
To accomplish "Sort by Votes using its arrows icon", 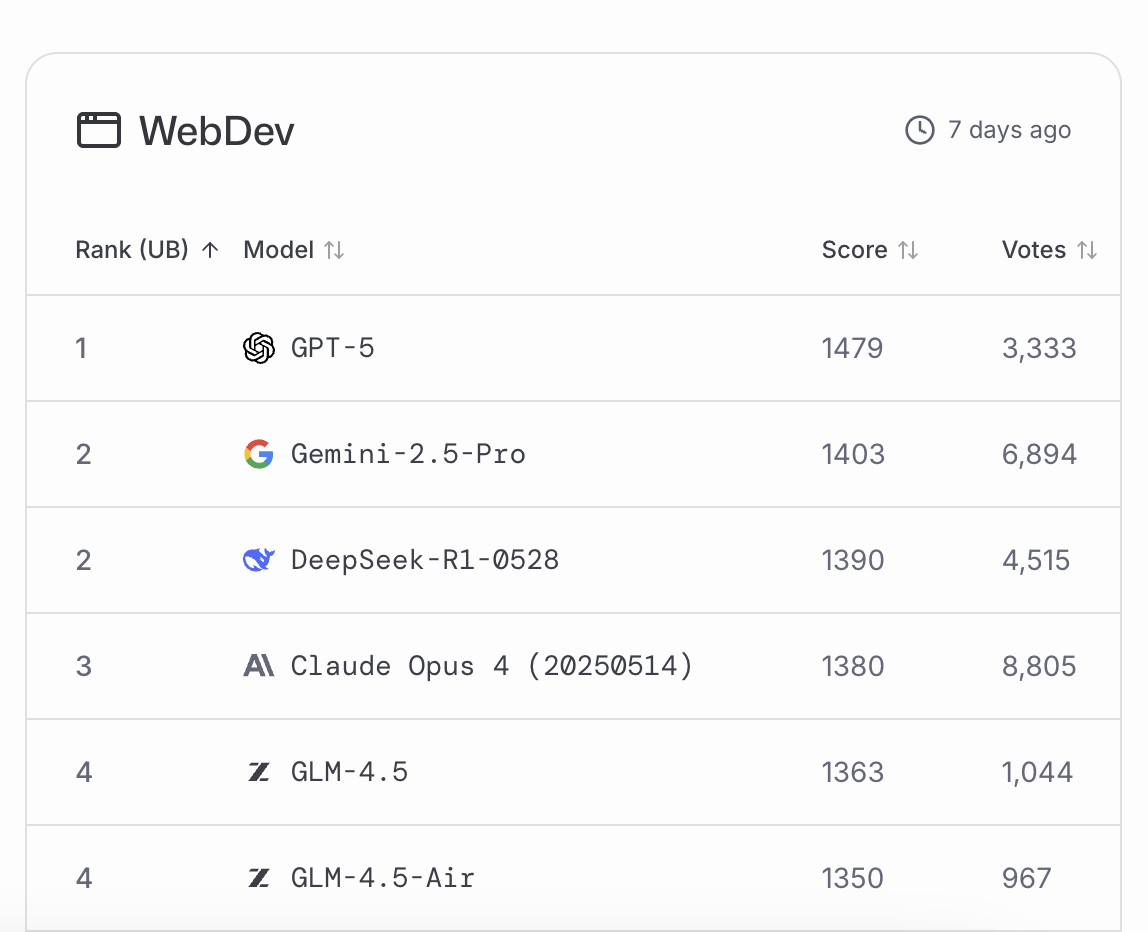I will pyautogui.click(x=1087, y=250).
